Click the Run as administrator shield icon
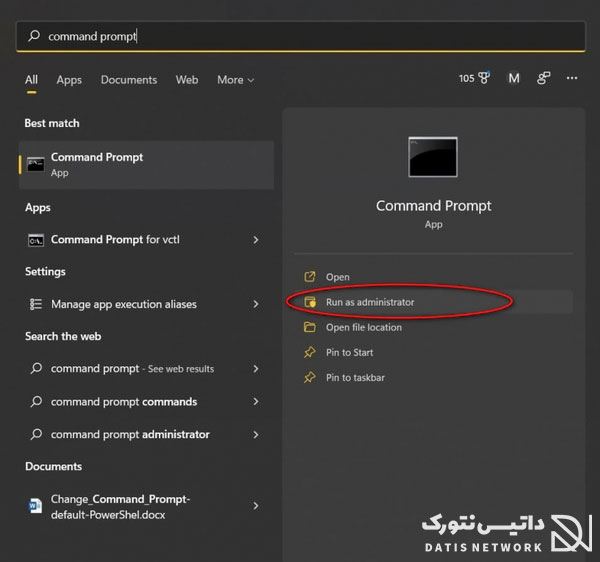This screenshot has height=562, width=600. tap(310, 302)
